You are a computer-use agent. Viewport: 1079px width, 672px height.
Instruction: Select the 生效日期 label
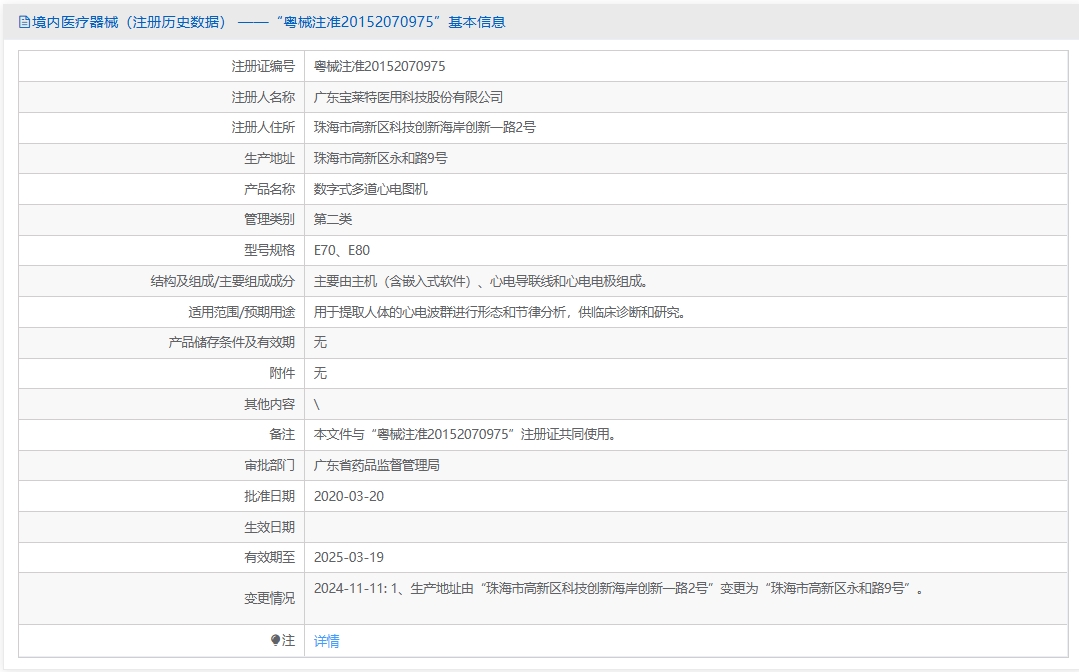coord(269,528)
